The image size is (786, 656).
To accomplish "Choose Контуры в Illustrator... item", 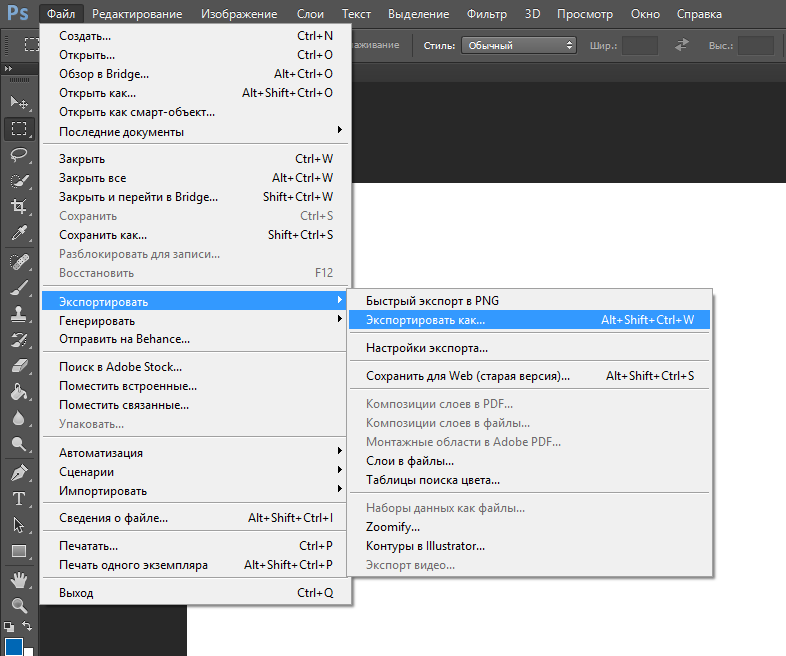I will pyautogui.click(x=529, y=546).
